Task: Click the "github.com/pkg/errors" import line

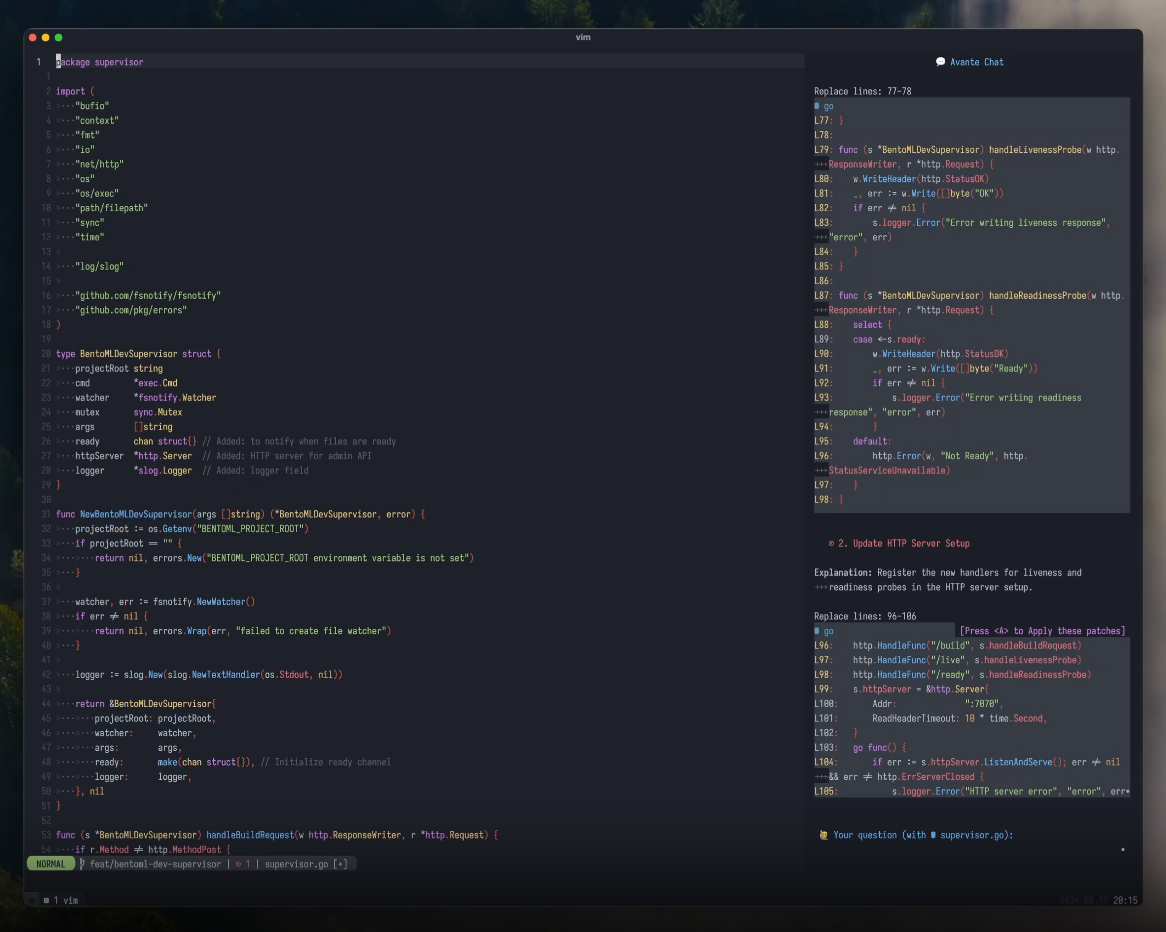Action: point(131,310)
